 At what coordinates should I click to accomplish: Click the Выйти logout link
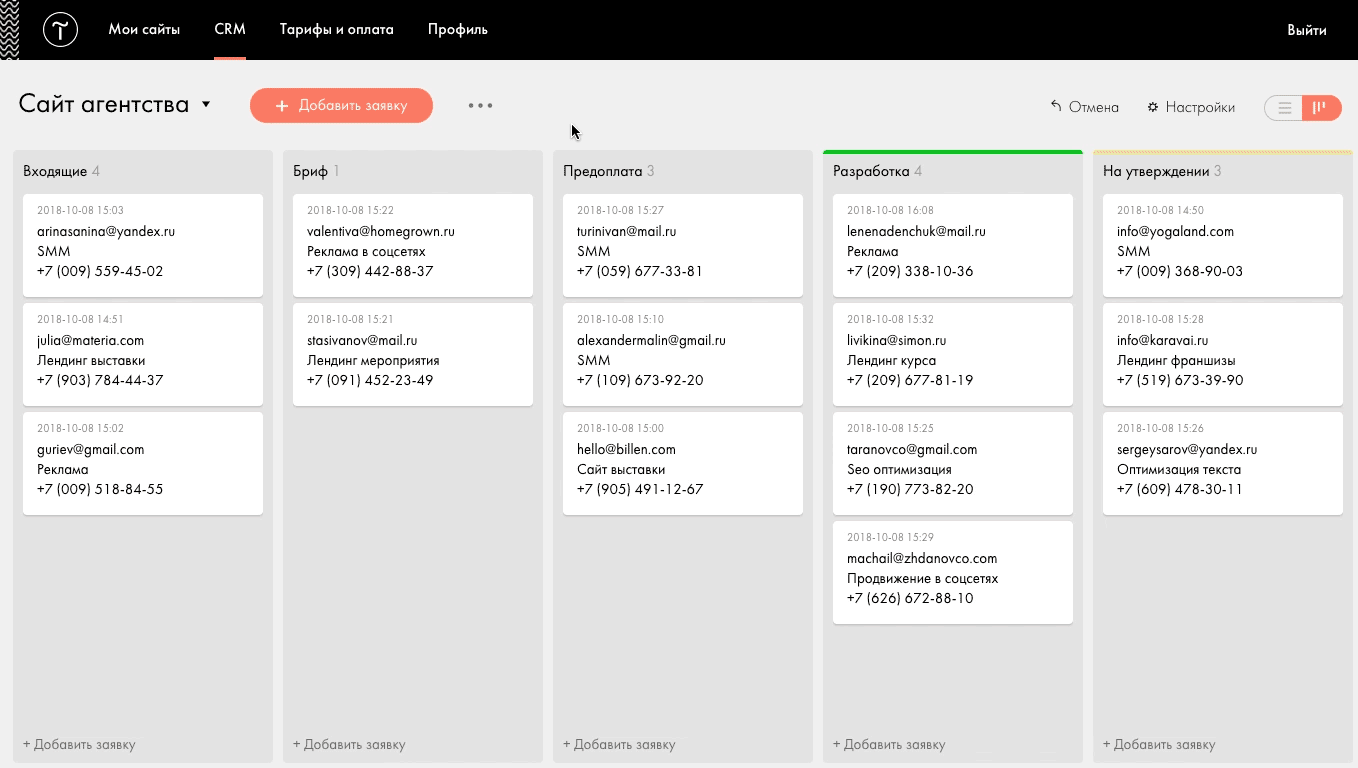[x=1306, y=30]
